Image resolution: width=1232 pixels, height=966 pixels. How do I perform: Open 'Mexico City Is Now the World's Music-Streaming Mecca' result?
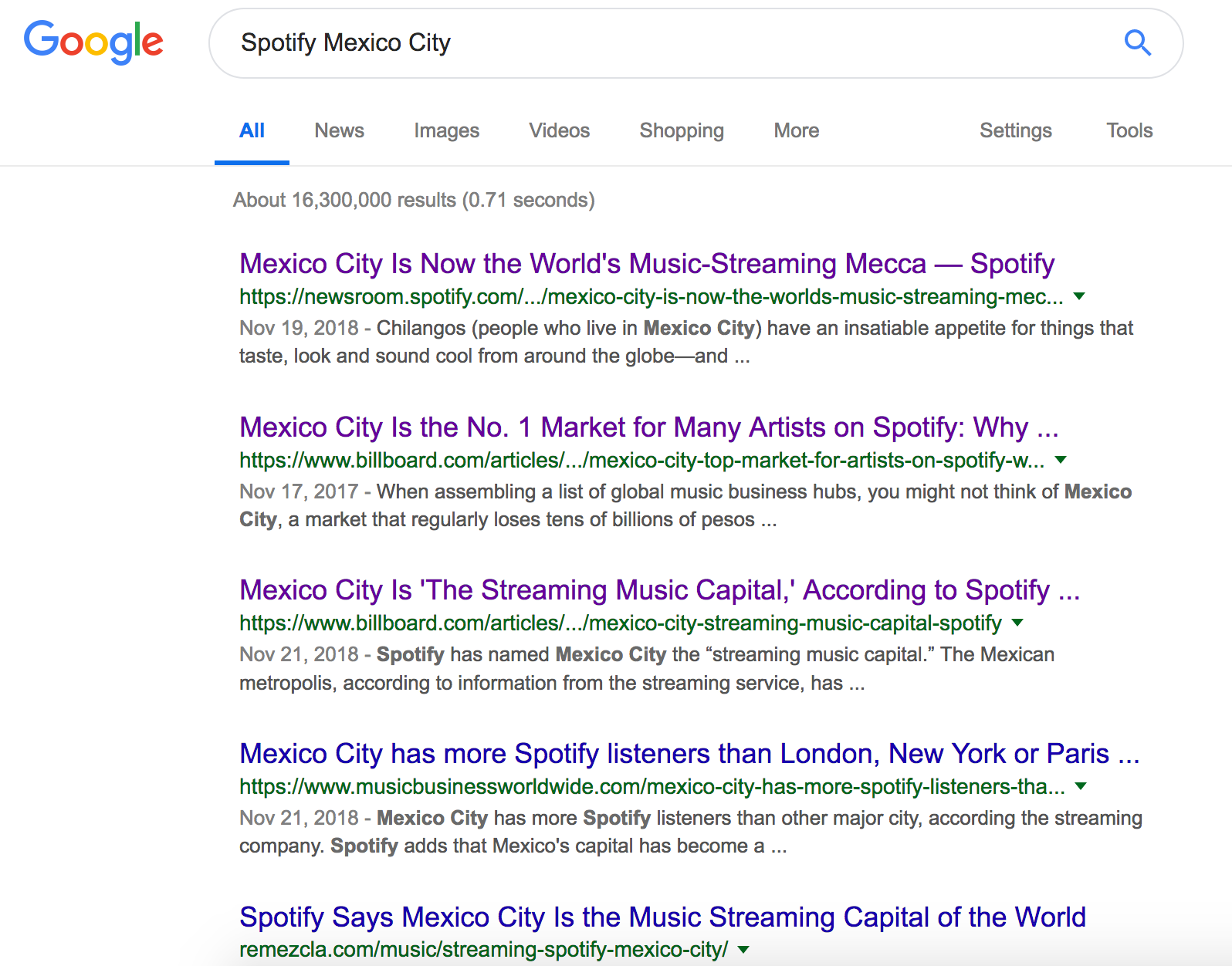(x=647, y=264)
